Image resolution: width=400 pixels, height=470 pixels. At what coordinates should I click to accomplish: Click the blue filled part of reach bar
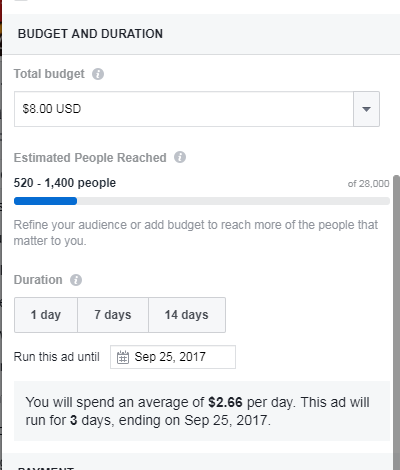click(45, 201)
